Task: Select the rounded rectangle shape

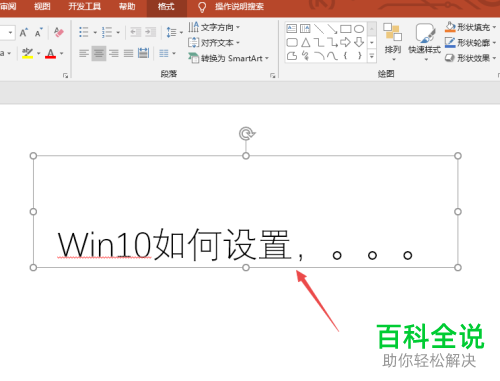Action: click(292, 42)
